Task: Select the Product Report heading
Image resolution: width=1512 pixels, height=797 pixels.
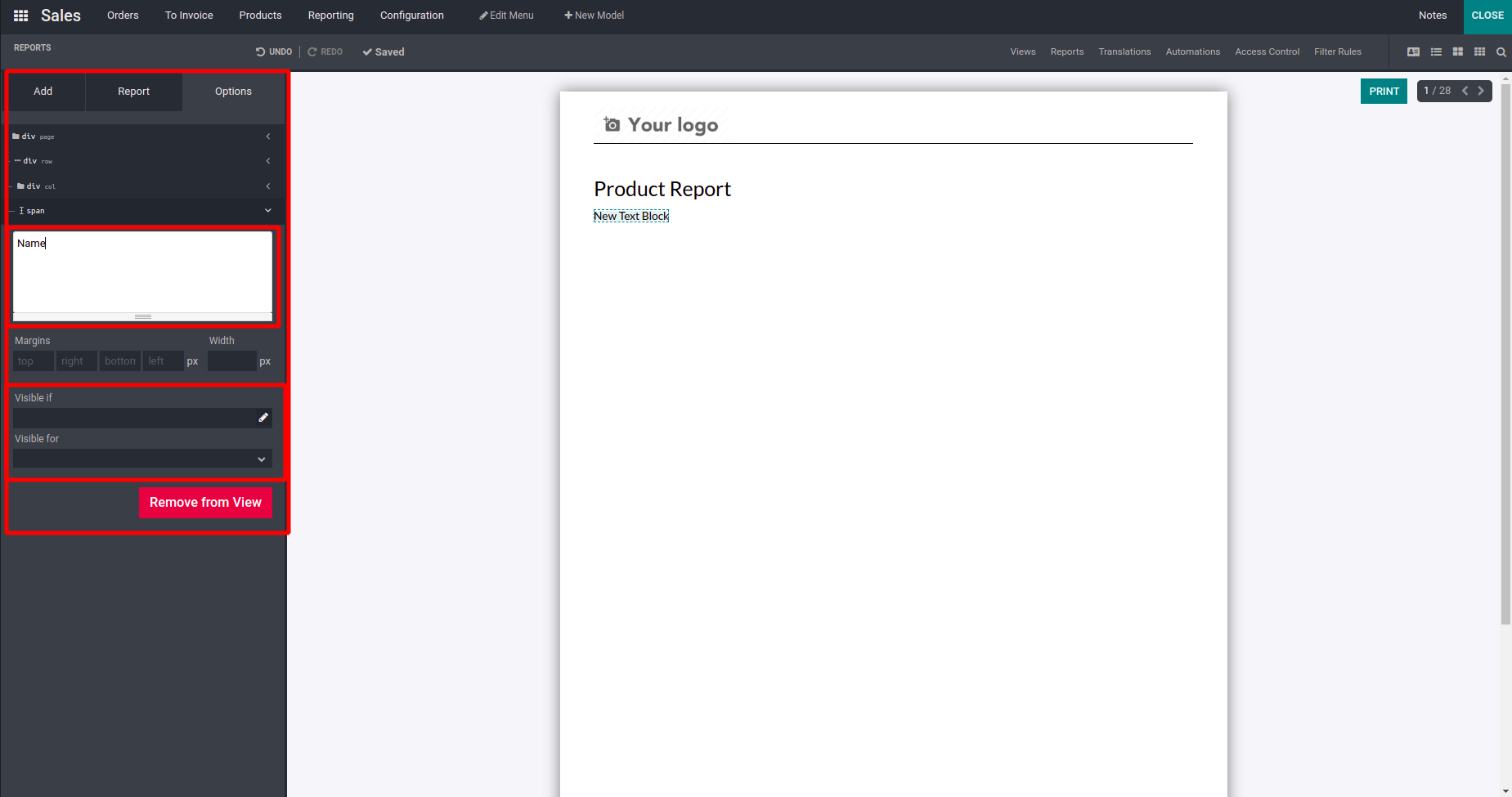Action: [662, 190]
